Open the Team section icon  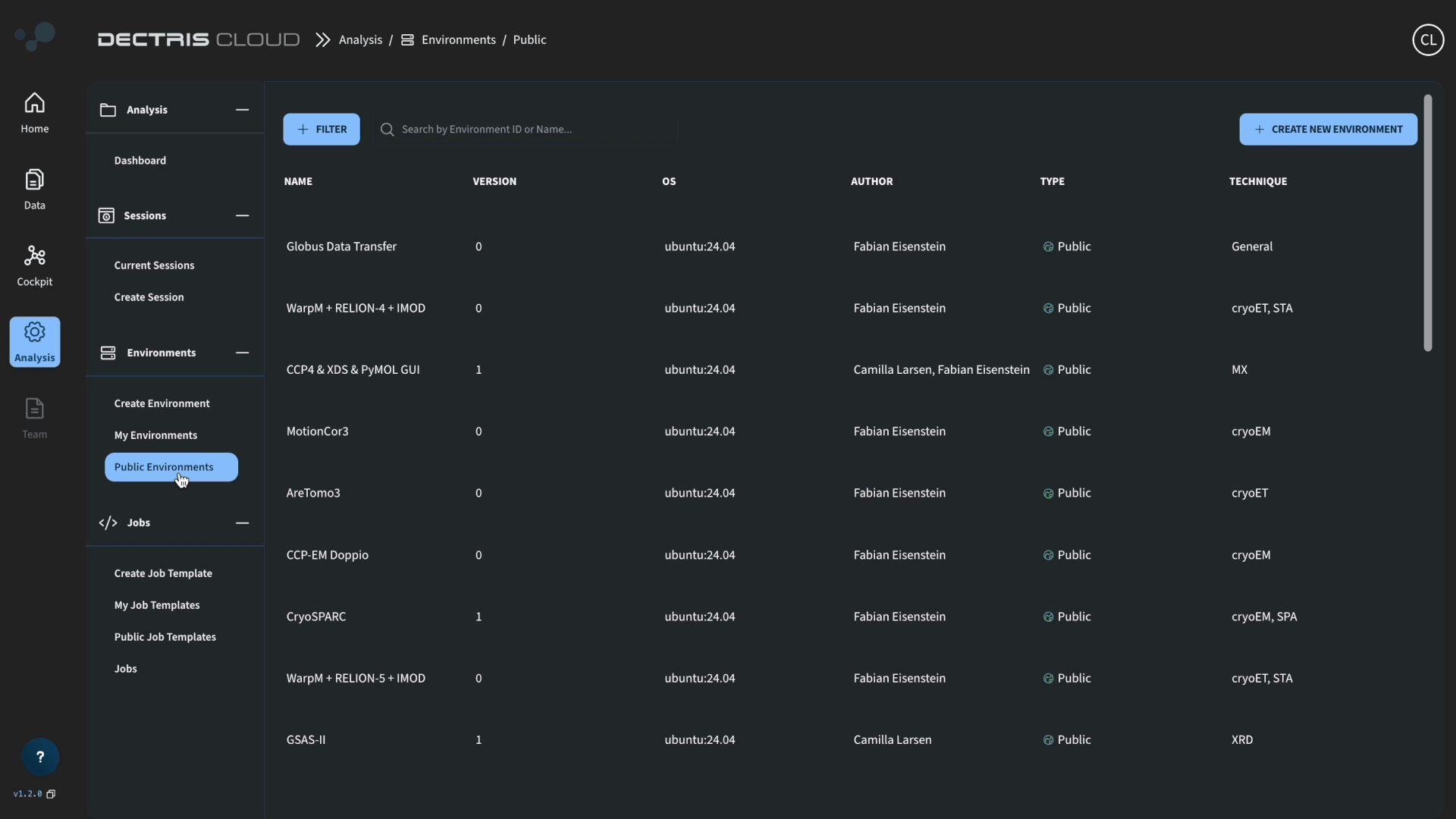pos(34,409)
